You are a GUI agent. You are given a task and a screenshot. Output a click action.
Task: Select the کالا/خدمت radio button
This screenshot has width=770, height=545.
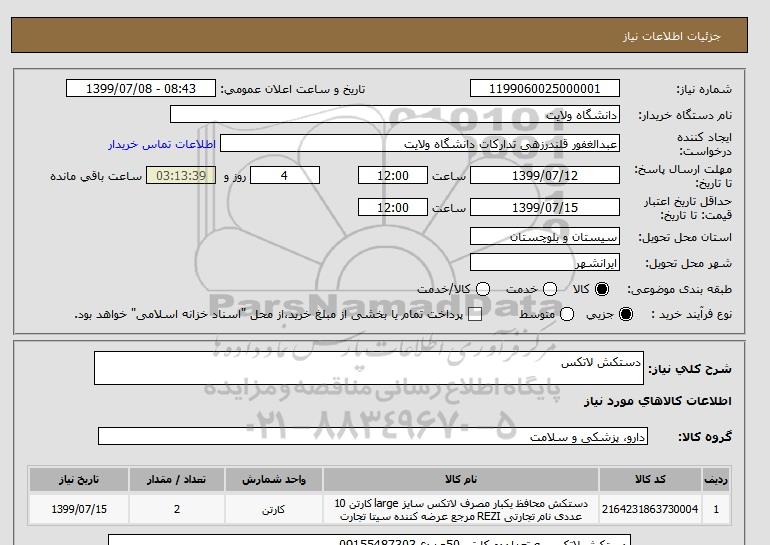[x=483, y=289]
